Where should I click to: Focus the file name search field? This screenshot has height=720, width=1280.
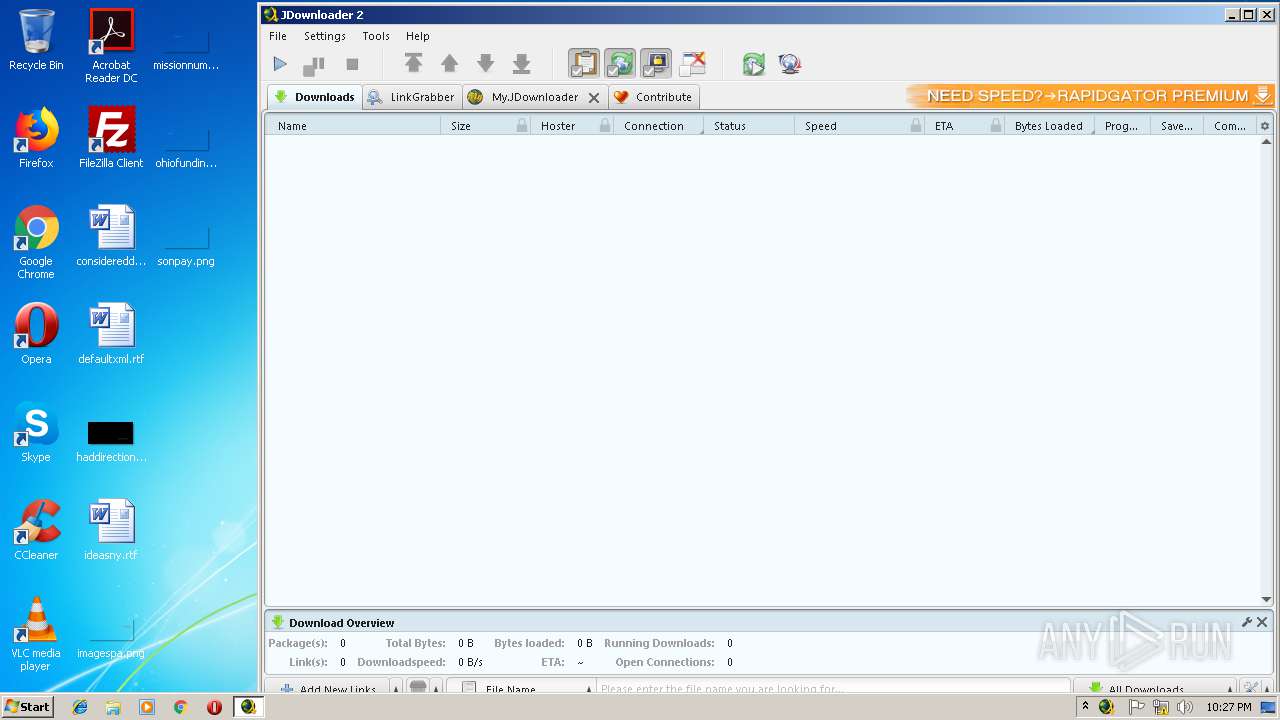[x=834, y=688]
